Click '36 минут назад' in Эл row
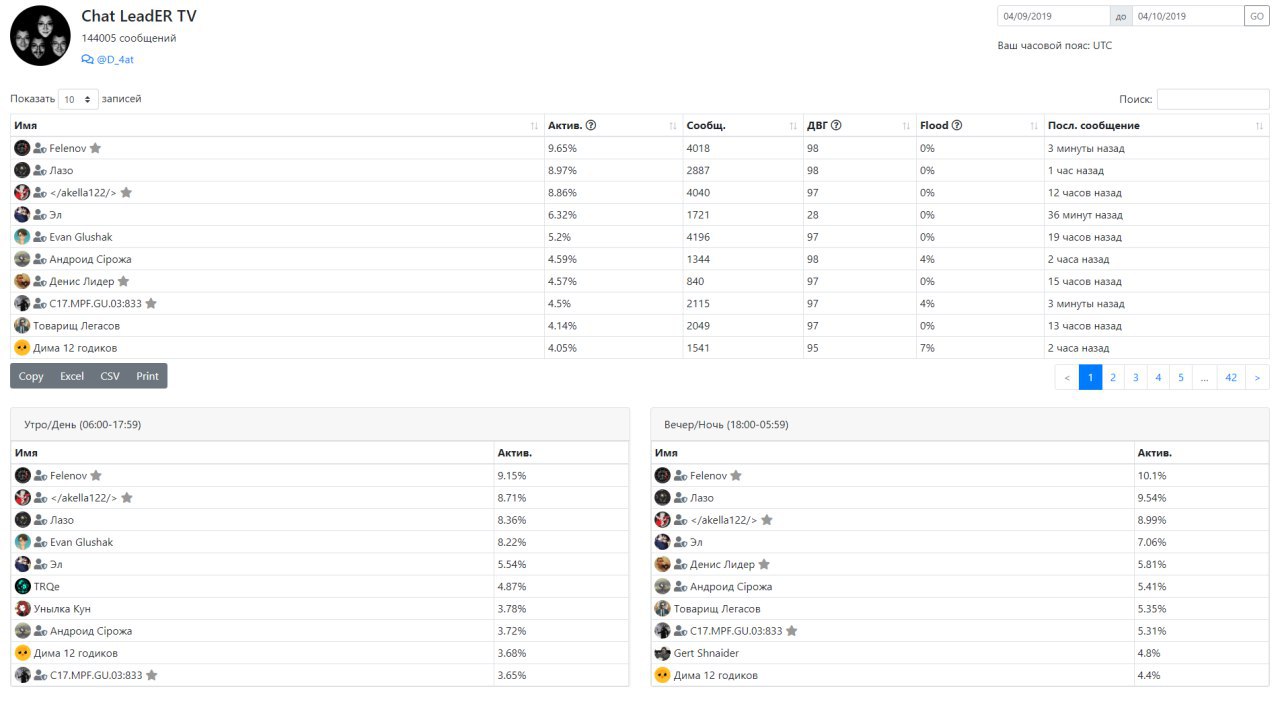Image resolution: width=1280 pixels, height=726 pixels. [1087, 215]
